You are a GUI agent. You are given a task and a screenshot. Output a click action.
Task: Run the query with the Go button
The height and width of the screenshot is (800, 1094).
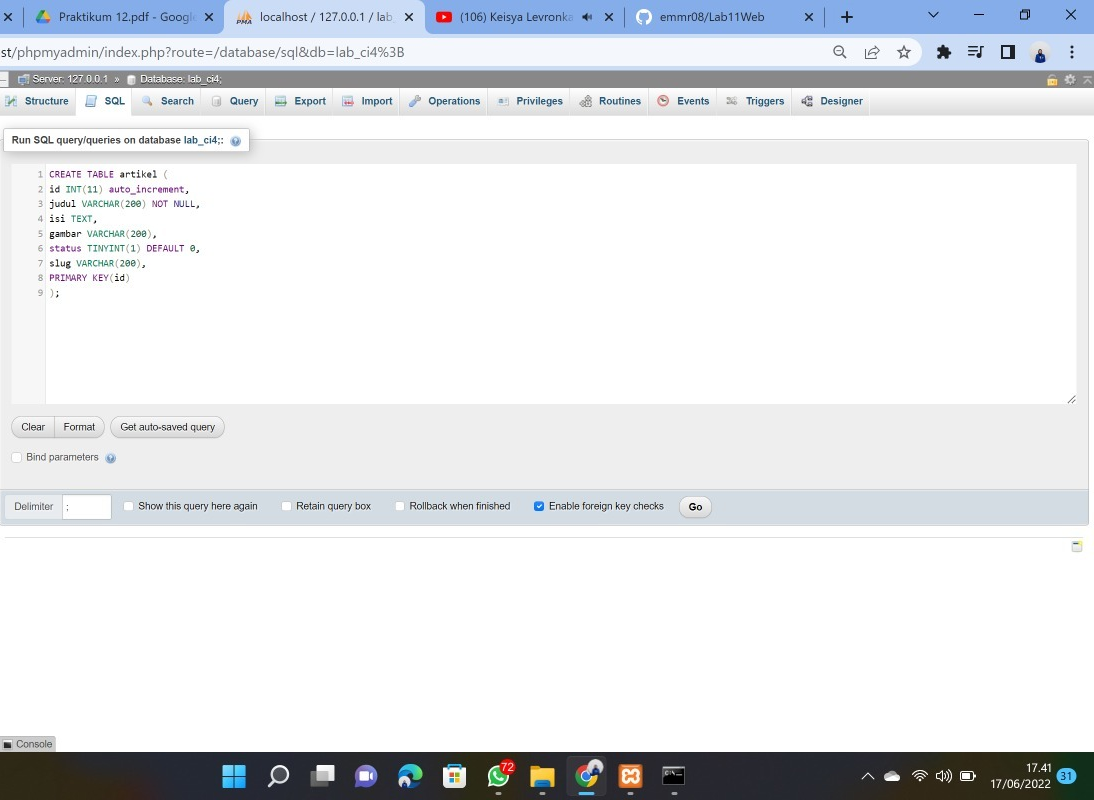click(x=694, y=506)
